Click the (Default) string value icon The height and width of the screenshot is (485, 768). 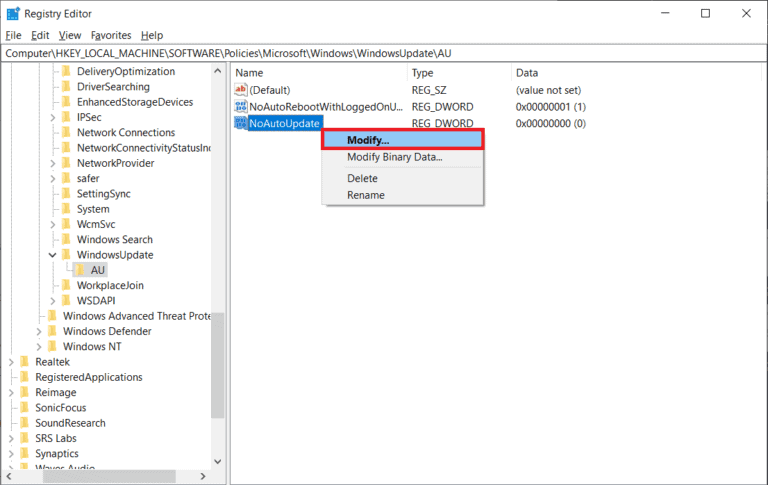[x=240, y=90]
